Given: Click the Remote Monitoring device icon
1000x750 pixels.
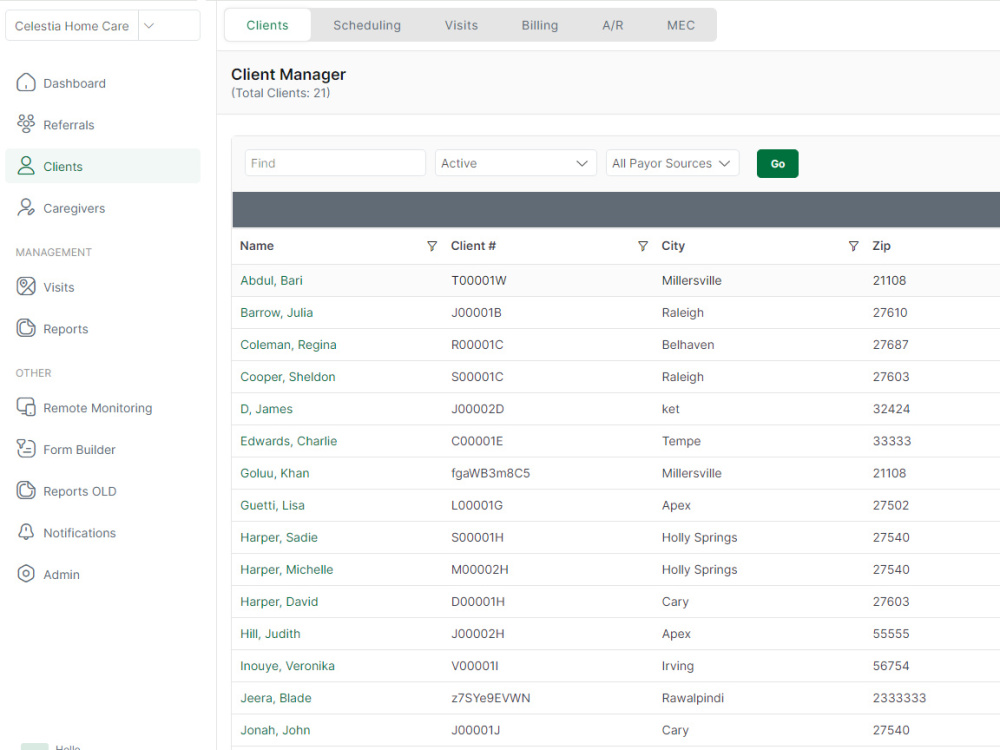Looking at the screenshot, I should (26, 407).
